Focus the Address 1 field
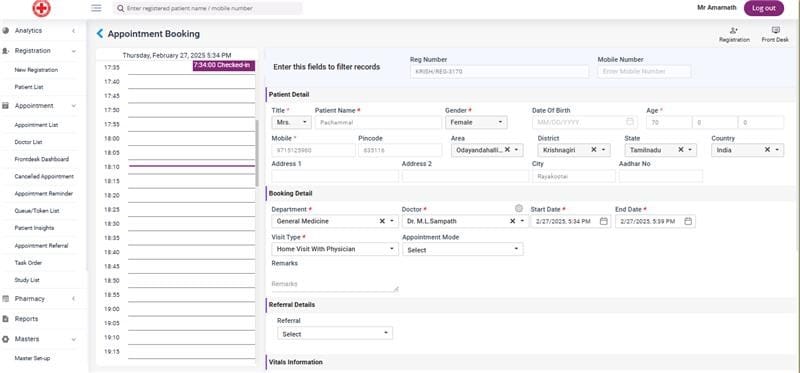The width and height of the screenshot is (800, 373). [335, 176]
